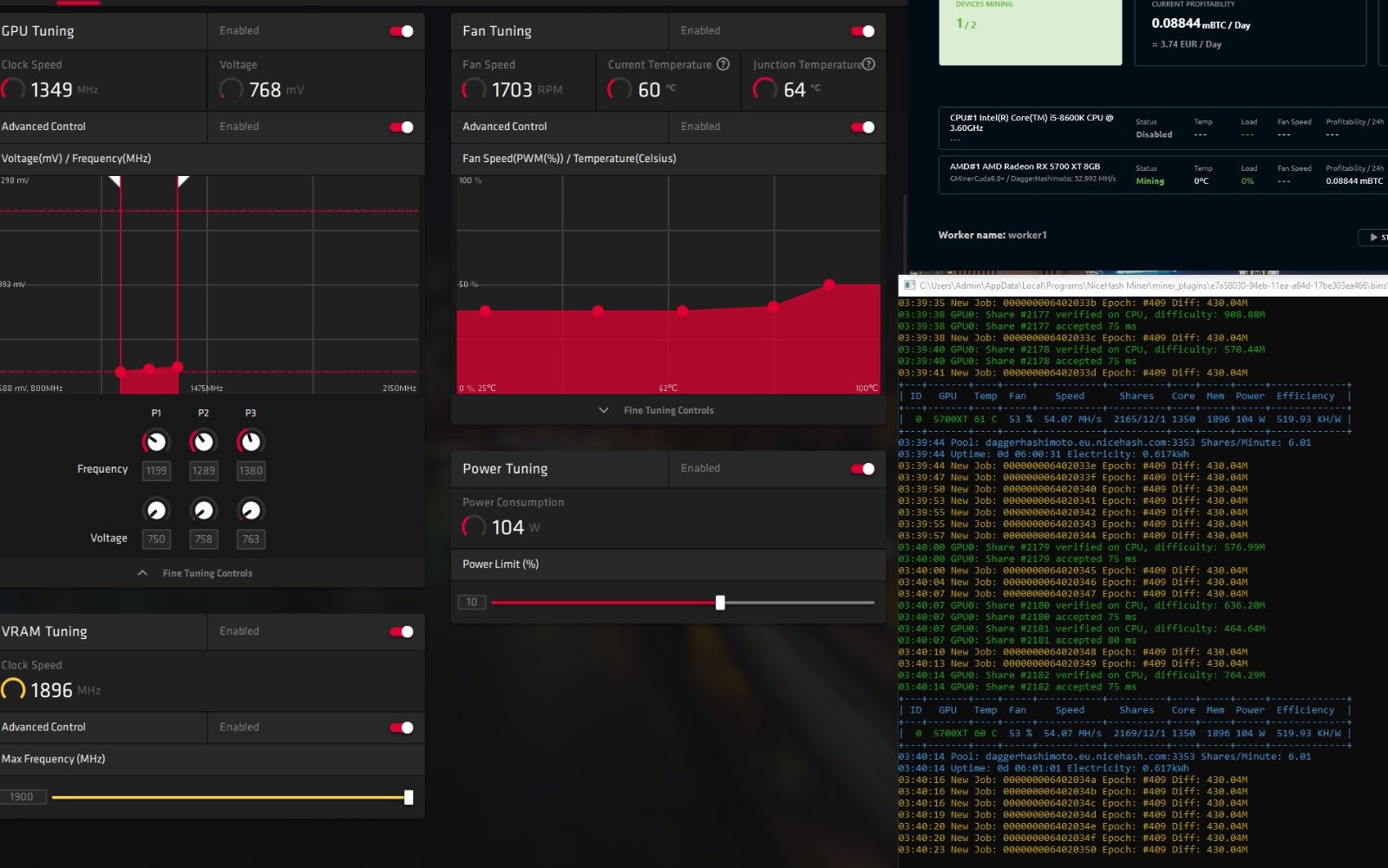Click the P1 frequency value field 1199
This screenshot has width=1388, height=868.
[x=156, y=471]
